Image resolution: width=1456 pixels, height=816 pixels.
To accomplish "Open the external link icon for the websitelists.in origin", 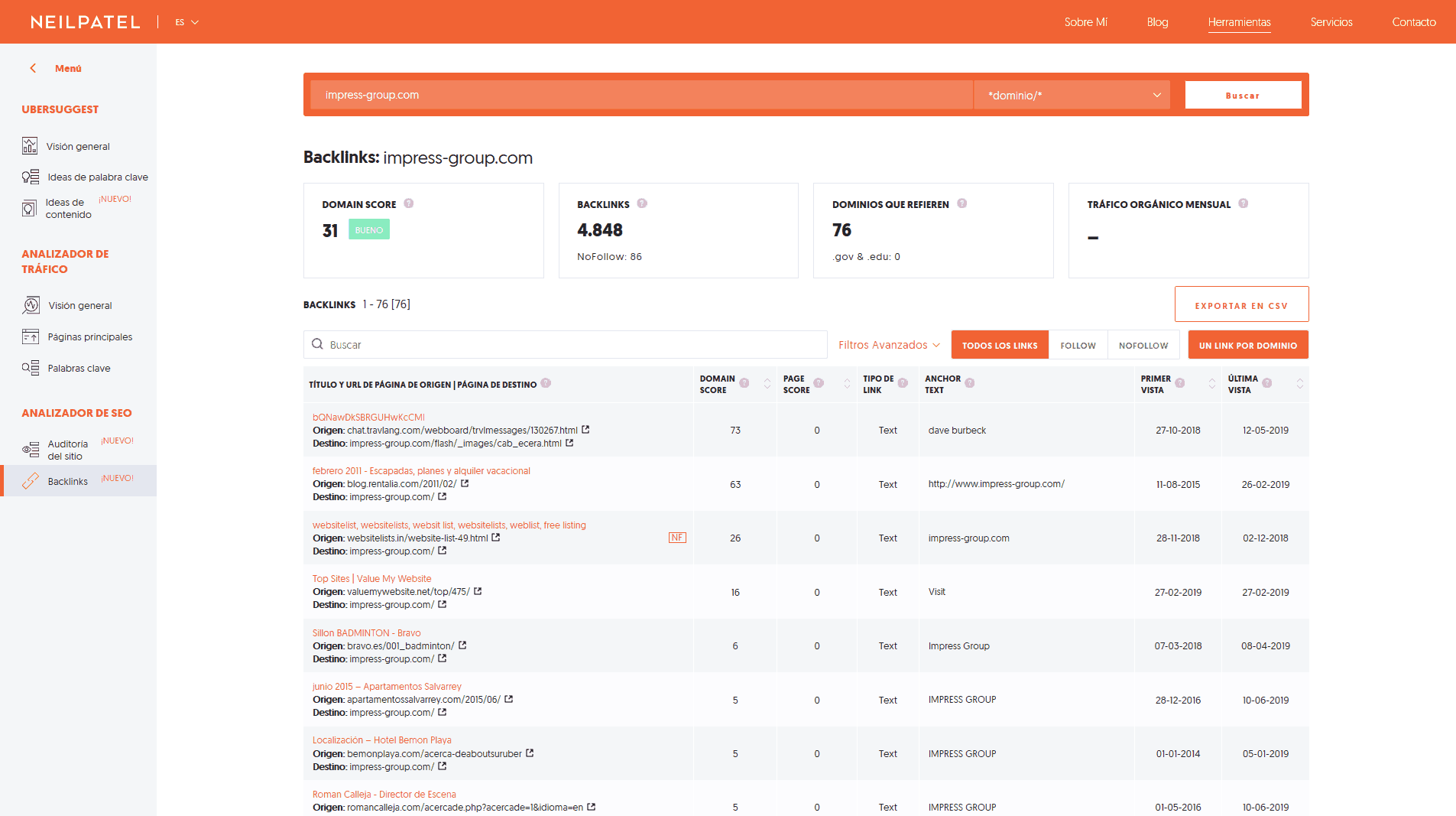I will coord(496,538).
